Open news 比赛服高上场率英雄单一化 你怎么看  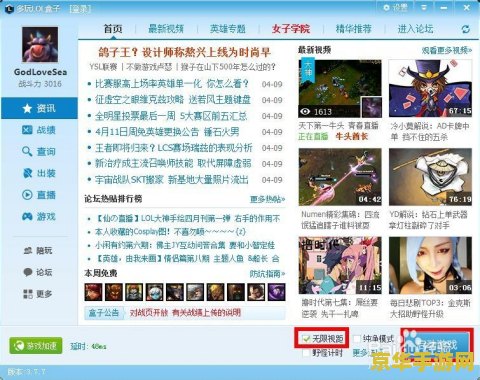172,83
